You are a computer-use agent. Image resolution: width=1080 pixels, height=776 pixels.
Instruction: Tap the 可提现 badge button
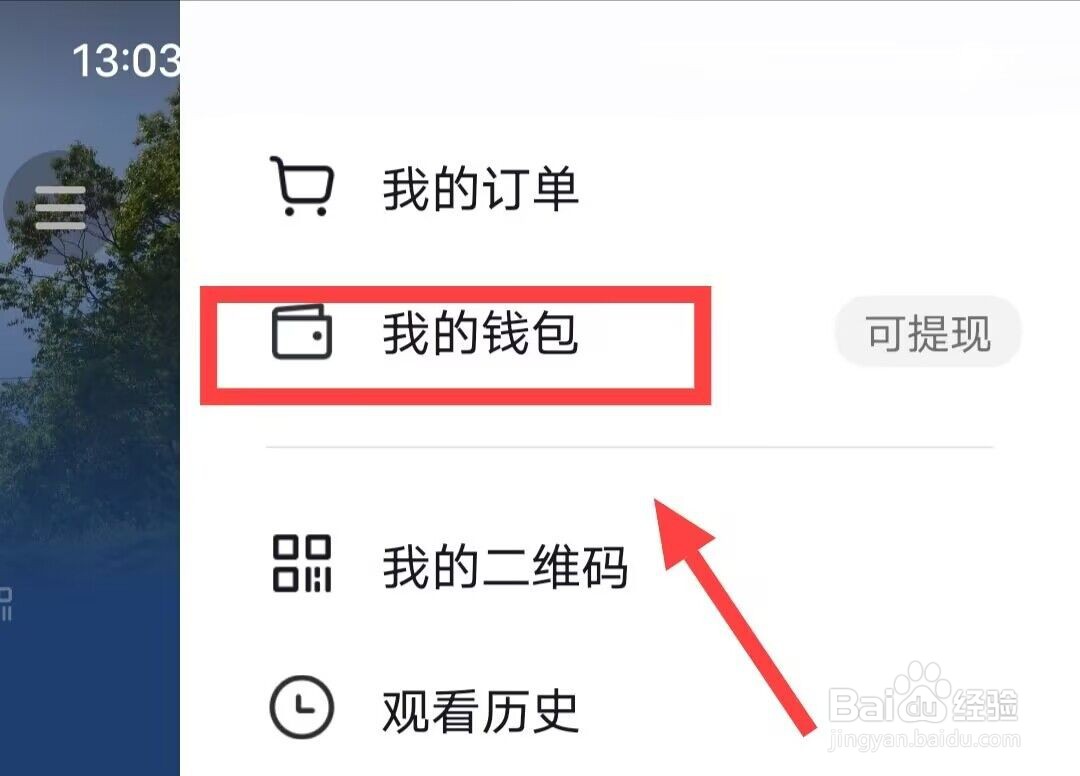pyautogui.click(x=928, y=333)
